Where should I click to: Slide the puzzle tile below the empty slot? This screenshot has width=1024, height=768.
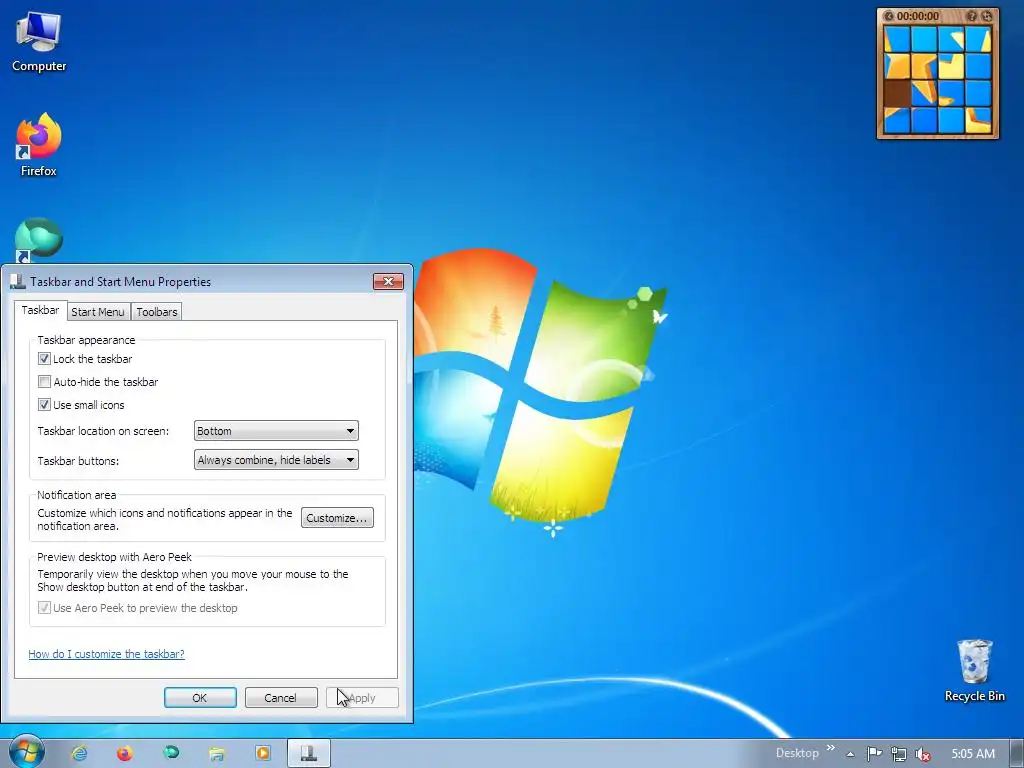897,120
